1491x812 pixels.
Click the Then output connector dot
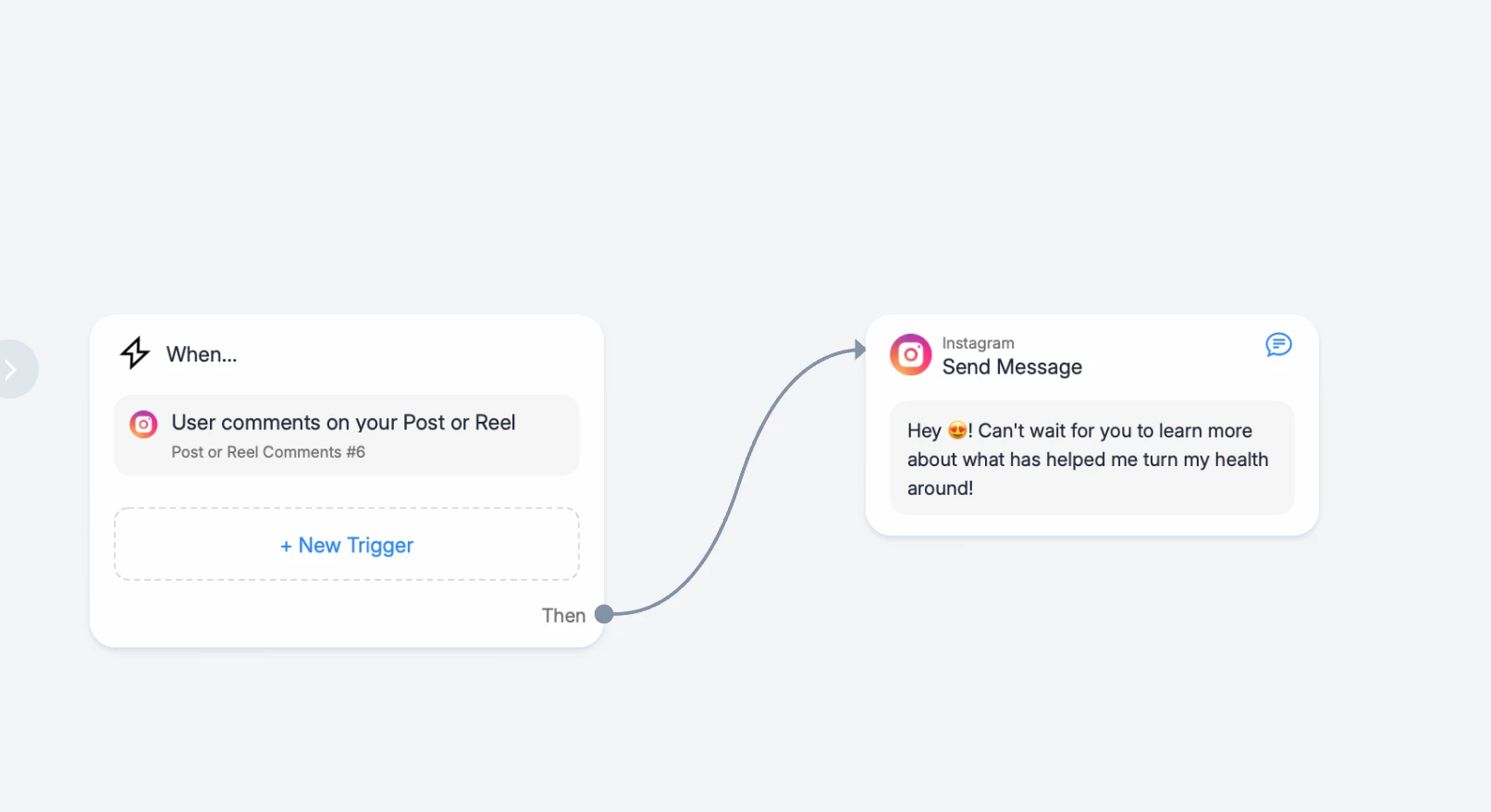(604, 614)
